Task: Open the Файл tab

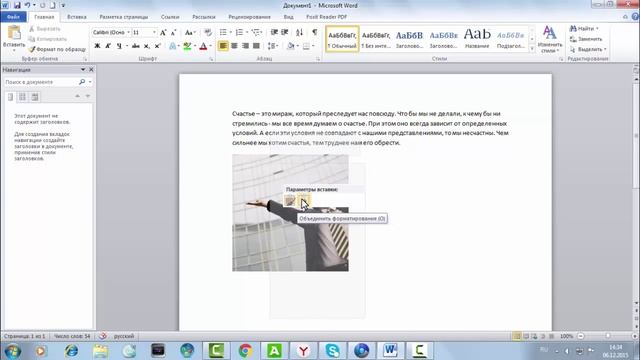Action: pos(13,17)
